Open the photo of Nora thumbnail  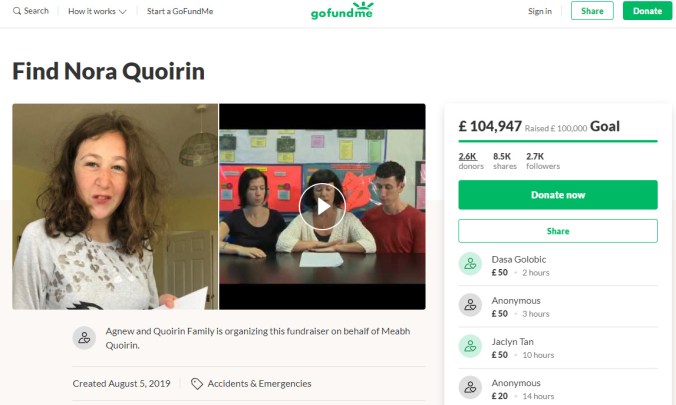click(x=115, y=207)
